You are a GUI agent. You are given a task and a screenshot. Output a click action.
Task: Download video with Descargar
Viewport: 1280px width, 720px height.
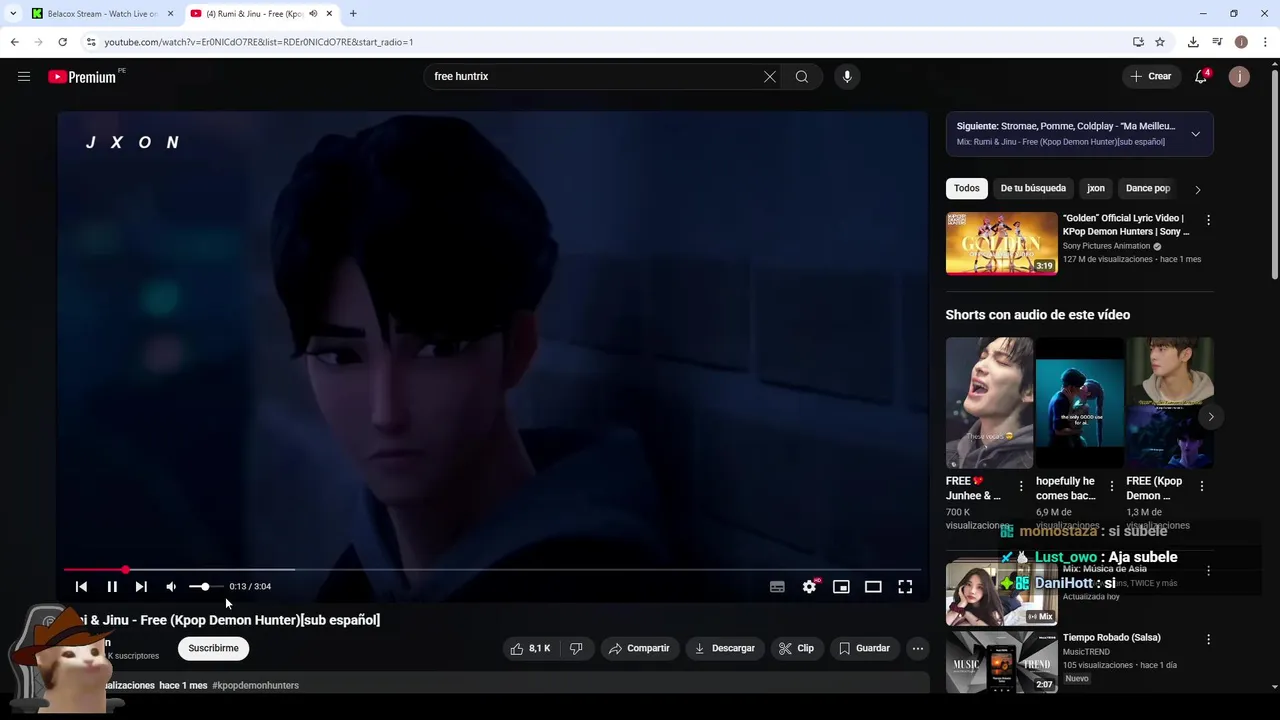coord(725,648)
